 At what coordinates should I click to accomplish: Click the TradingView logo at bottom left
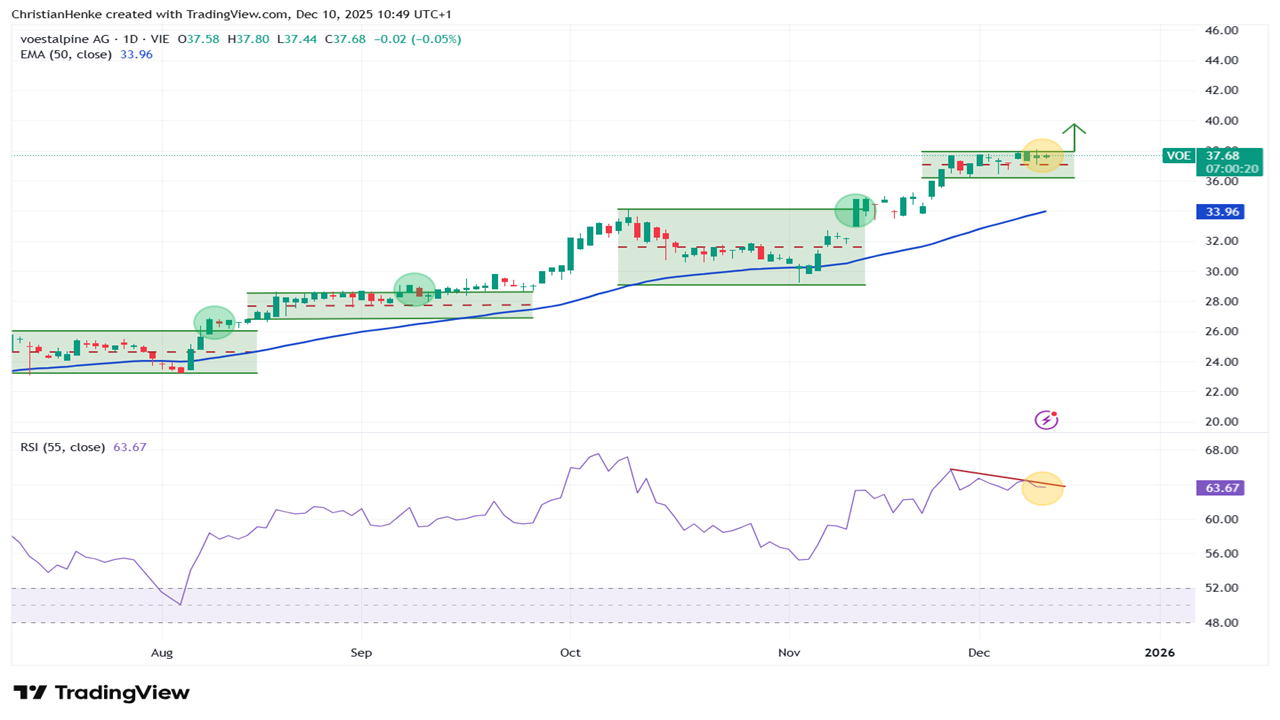click(101, 693)
